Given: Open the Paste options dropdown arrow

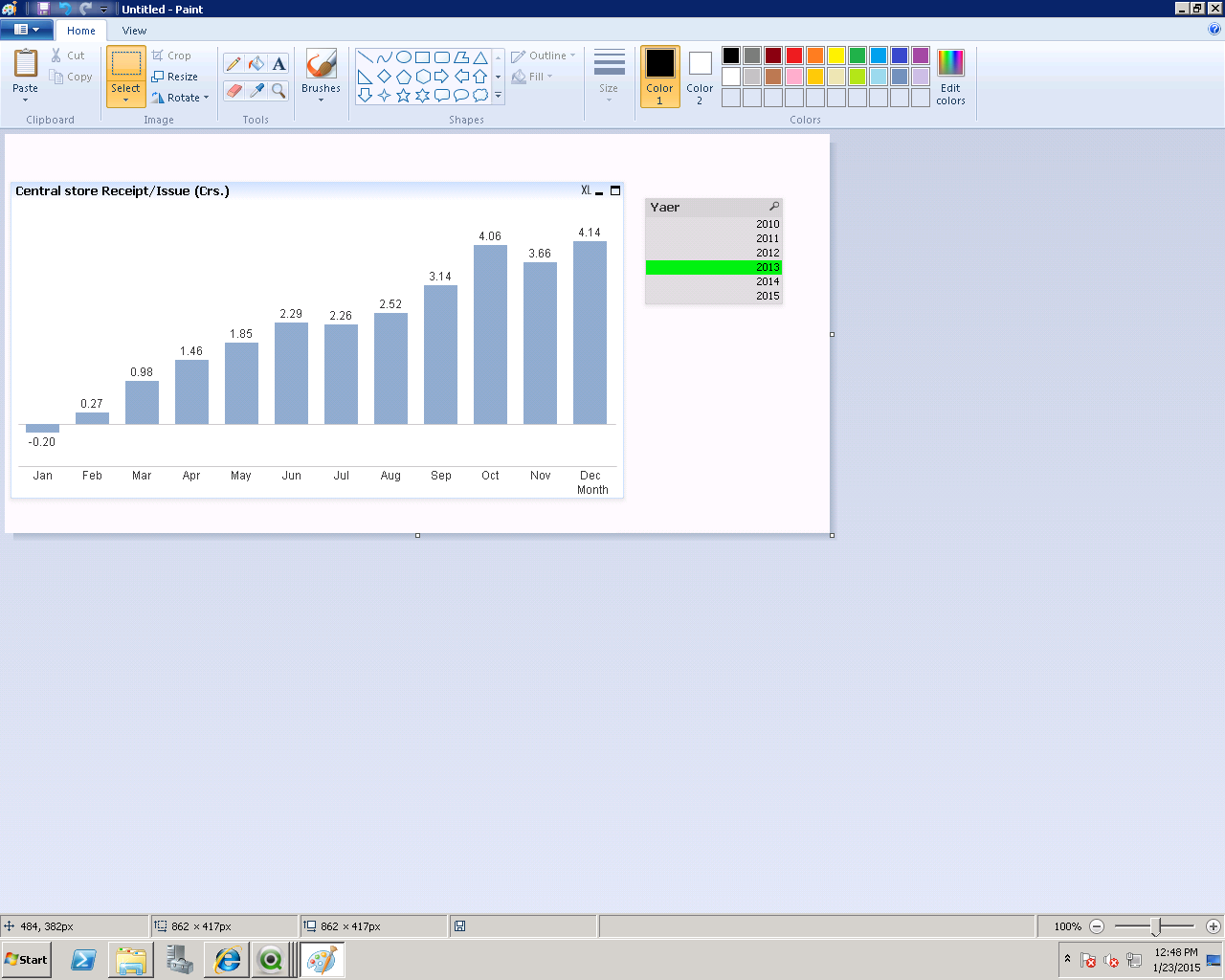Looking at the screenshot, I should 25,100.
